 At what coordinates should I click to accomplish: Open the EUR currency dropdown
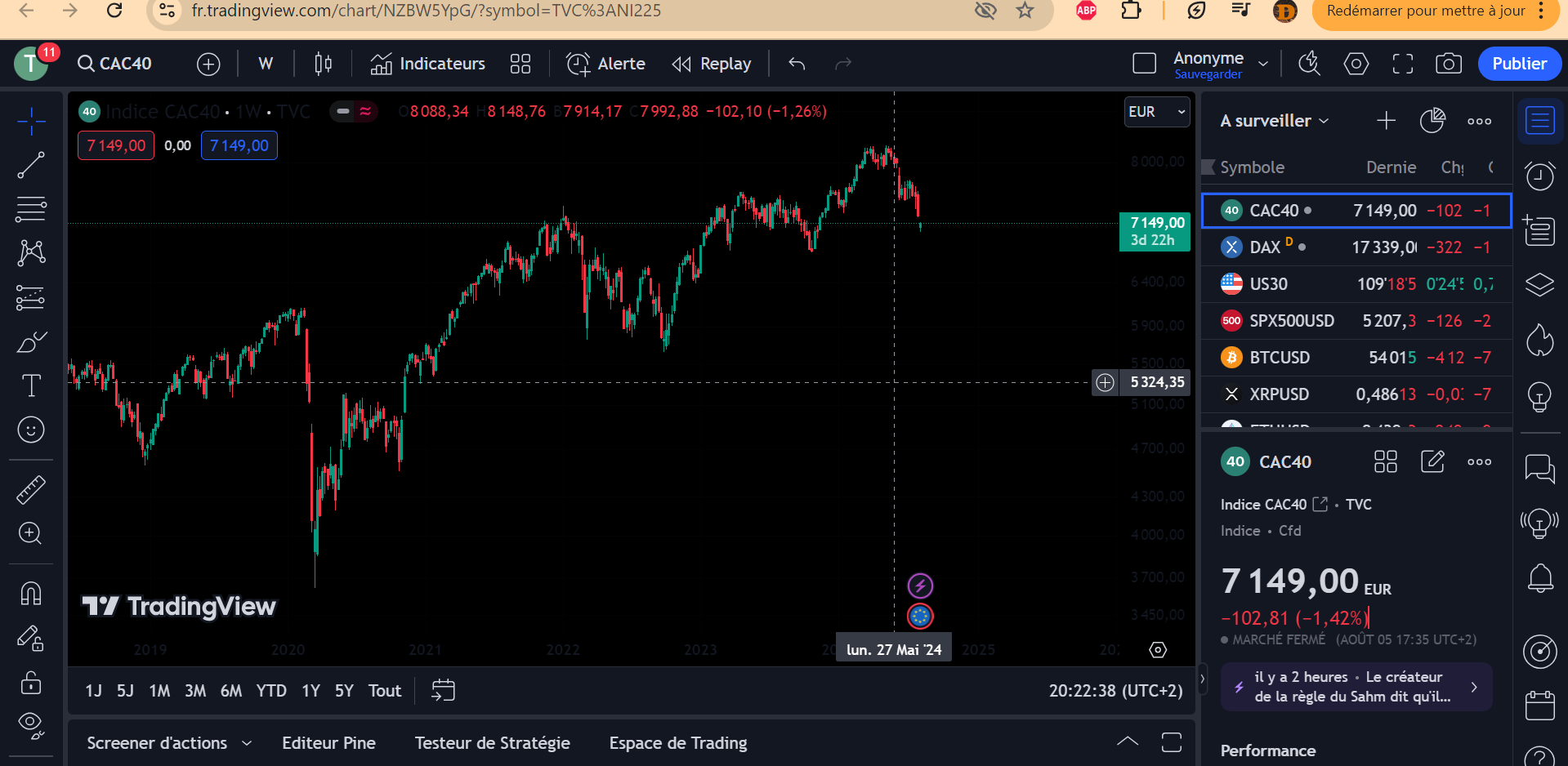(x=1156, y=112)
